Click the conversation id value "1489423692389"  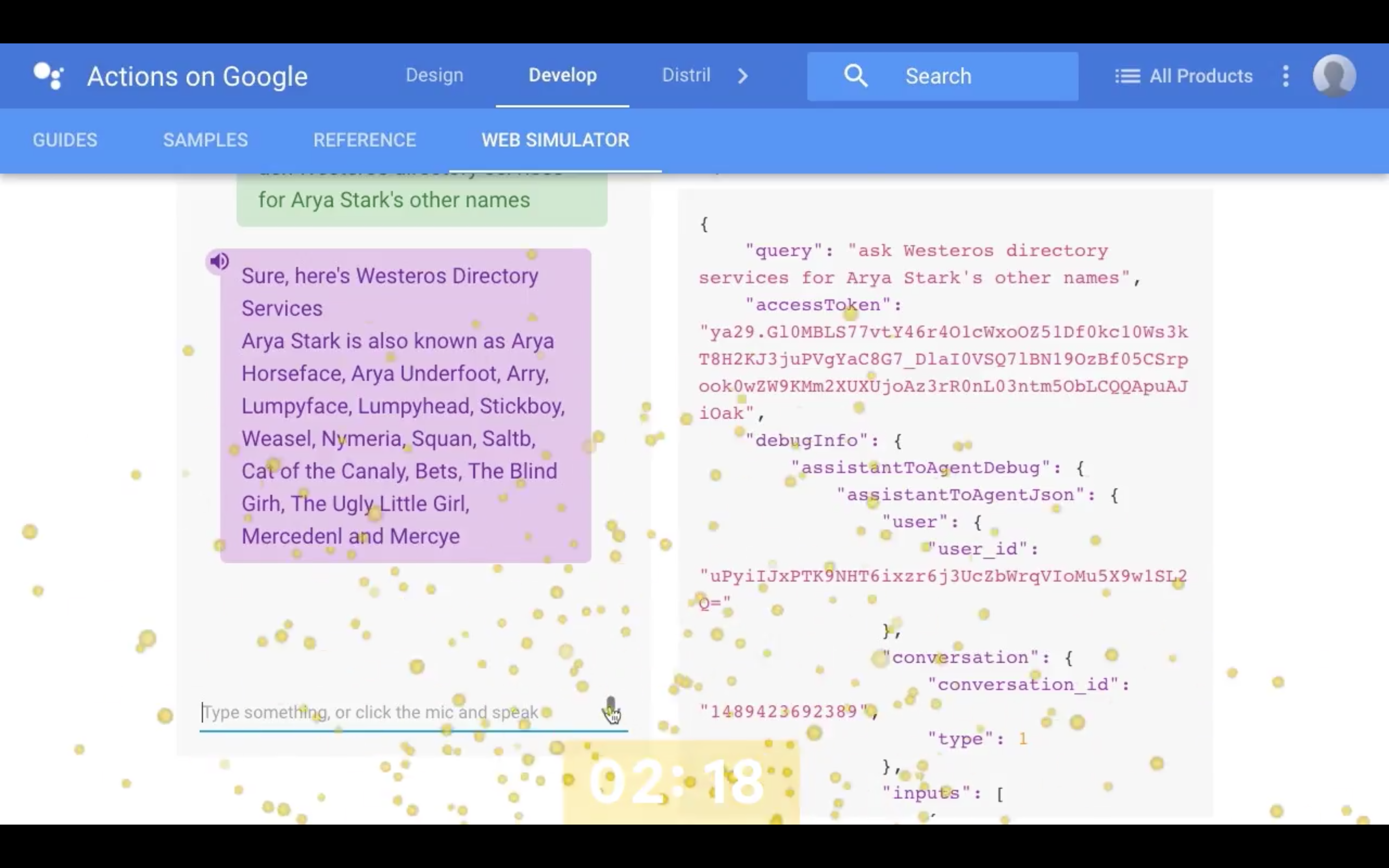(784, 711)
